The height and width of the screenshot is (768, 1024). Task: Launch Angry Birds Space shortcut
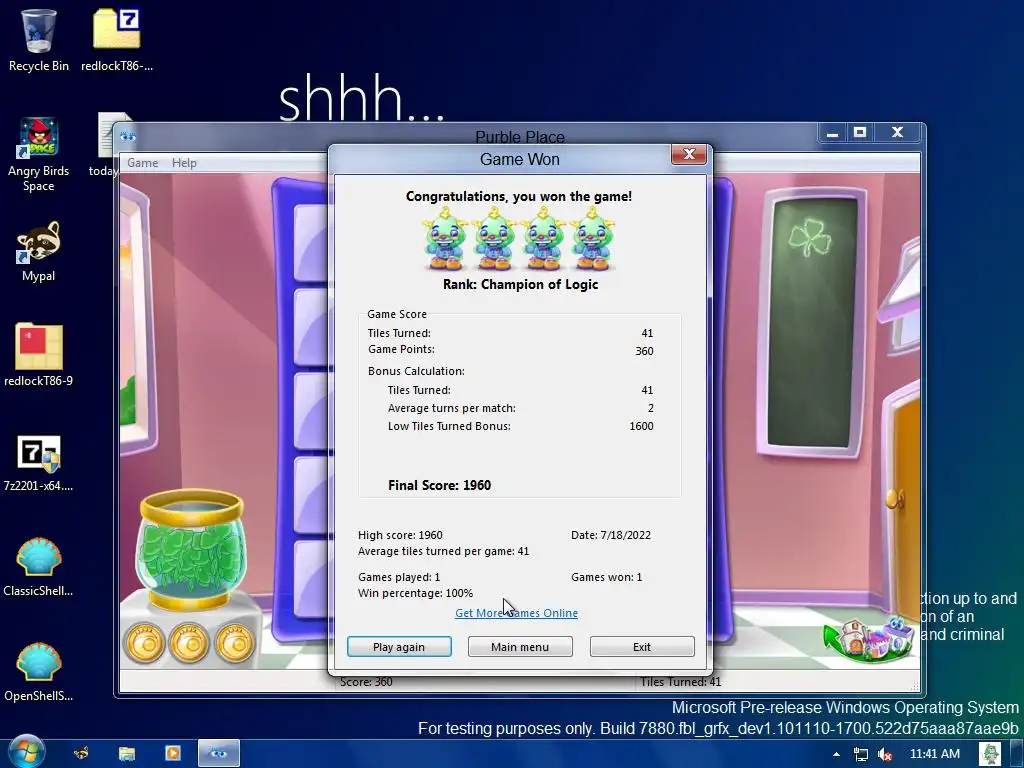pyautogui.click(x=39, y=154)
